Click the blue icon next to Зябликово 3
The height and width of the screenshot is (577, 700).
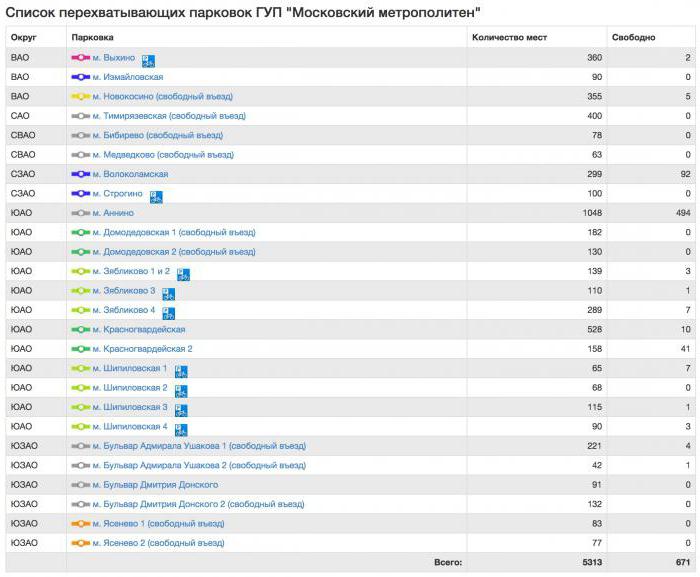(x=169, y=292)
